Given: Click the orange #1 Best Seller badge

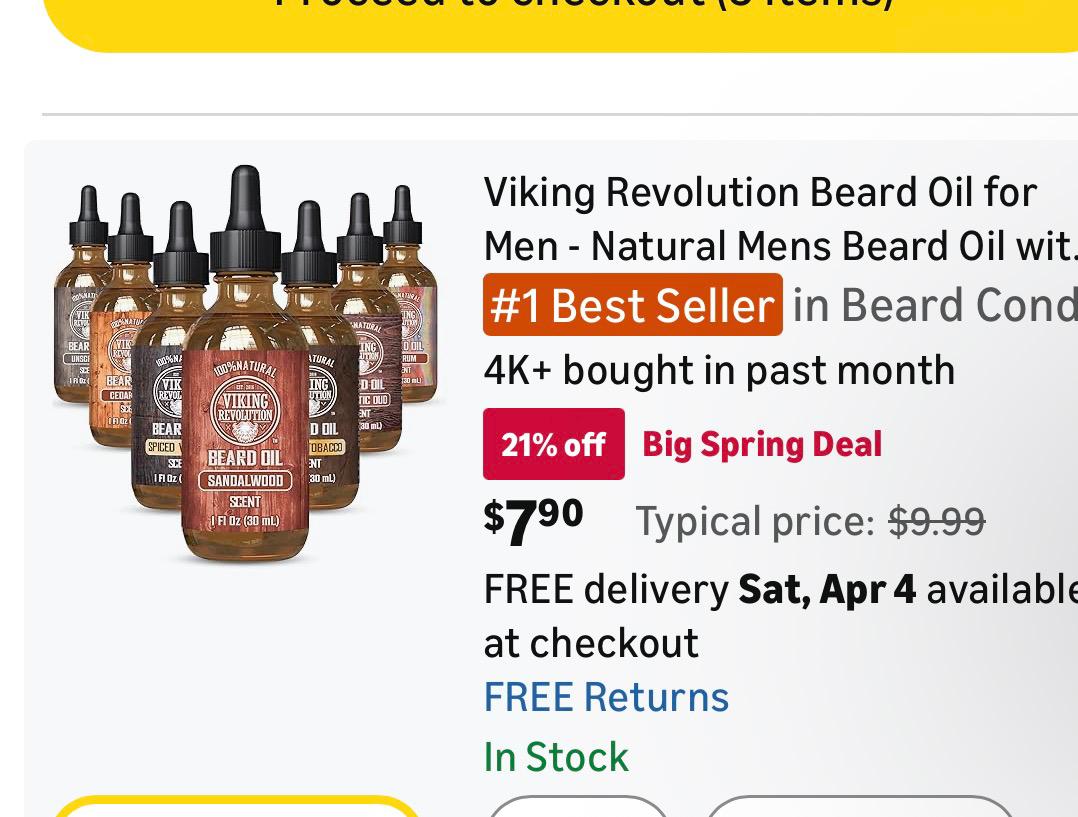Looking at the screenshot, I should pyautogui.click(x=632, y=305).
